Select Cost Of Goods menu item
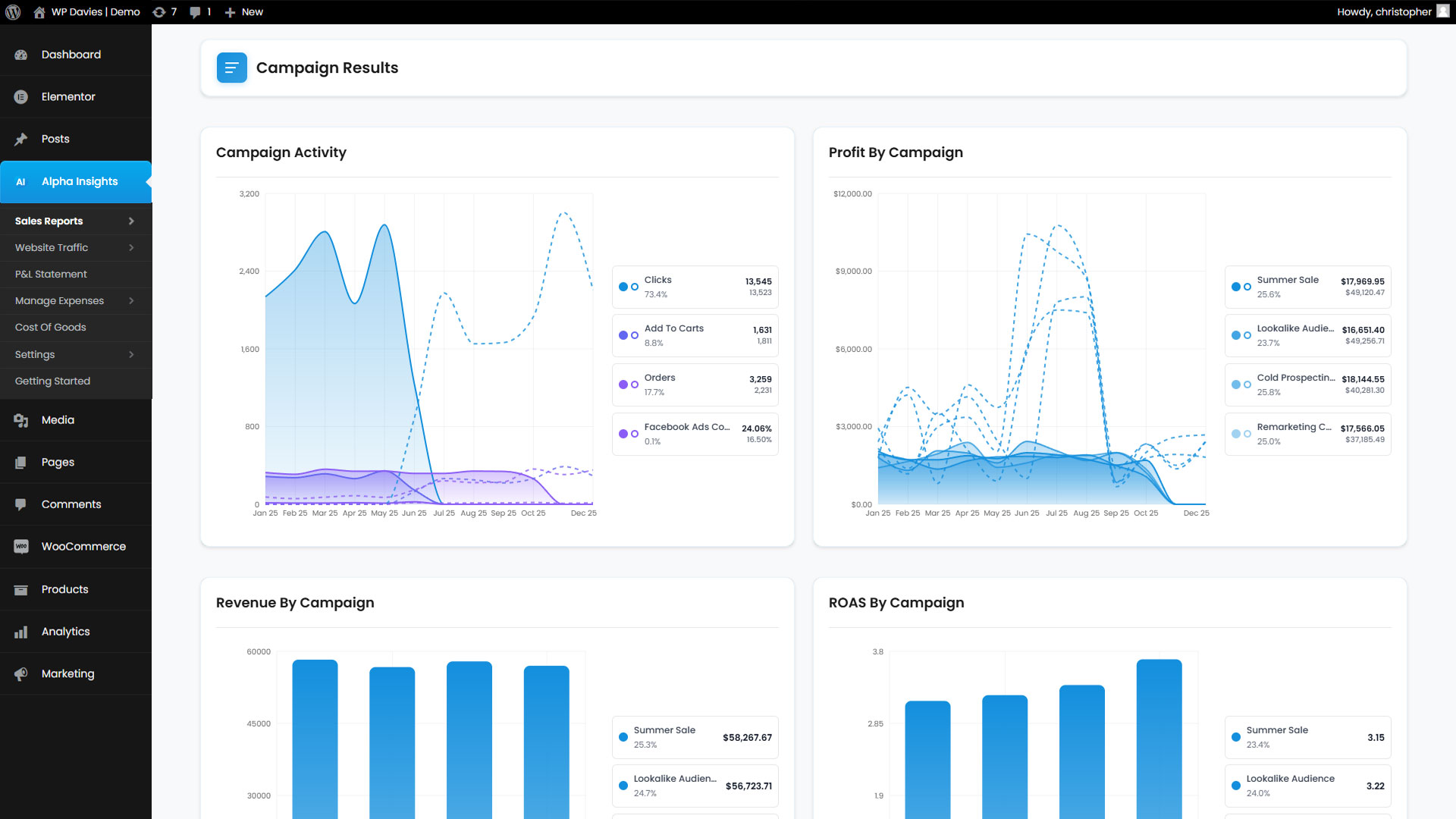 [50, 327]
